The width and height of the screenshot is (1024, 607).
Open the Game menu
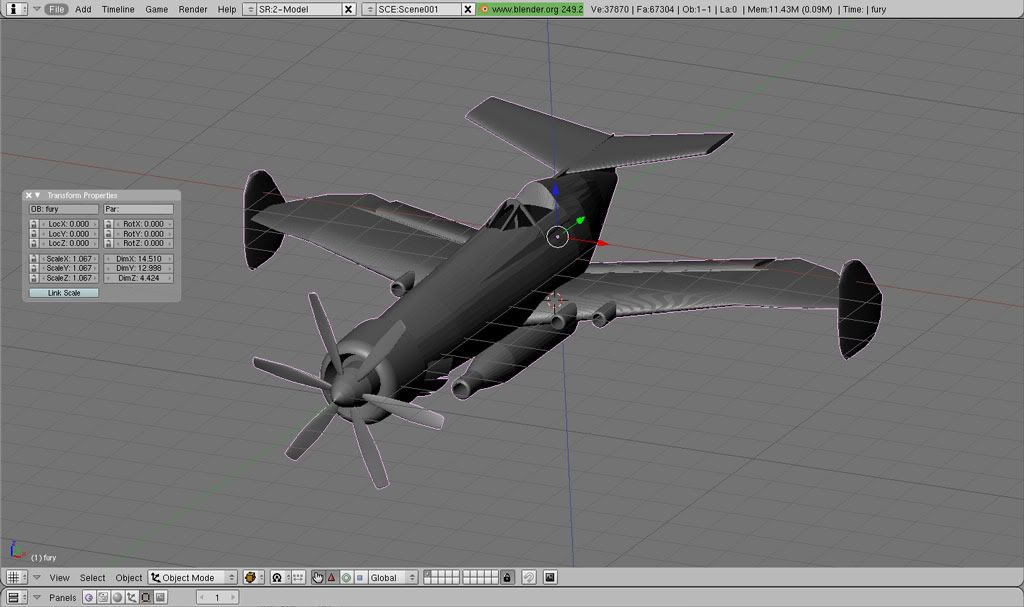[x=156, y=9]
